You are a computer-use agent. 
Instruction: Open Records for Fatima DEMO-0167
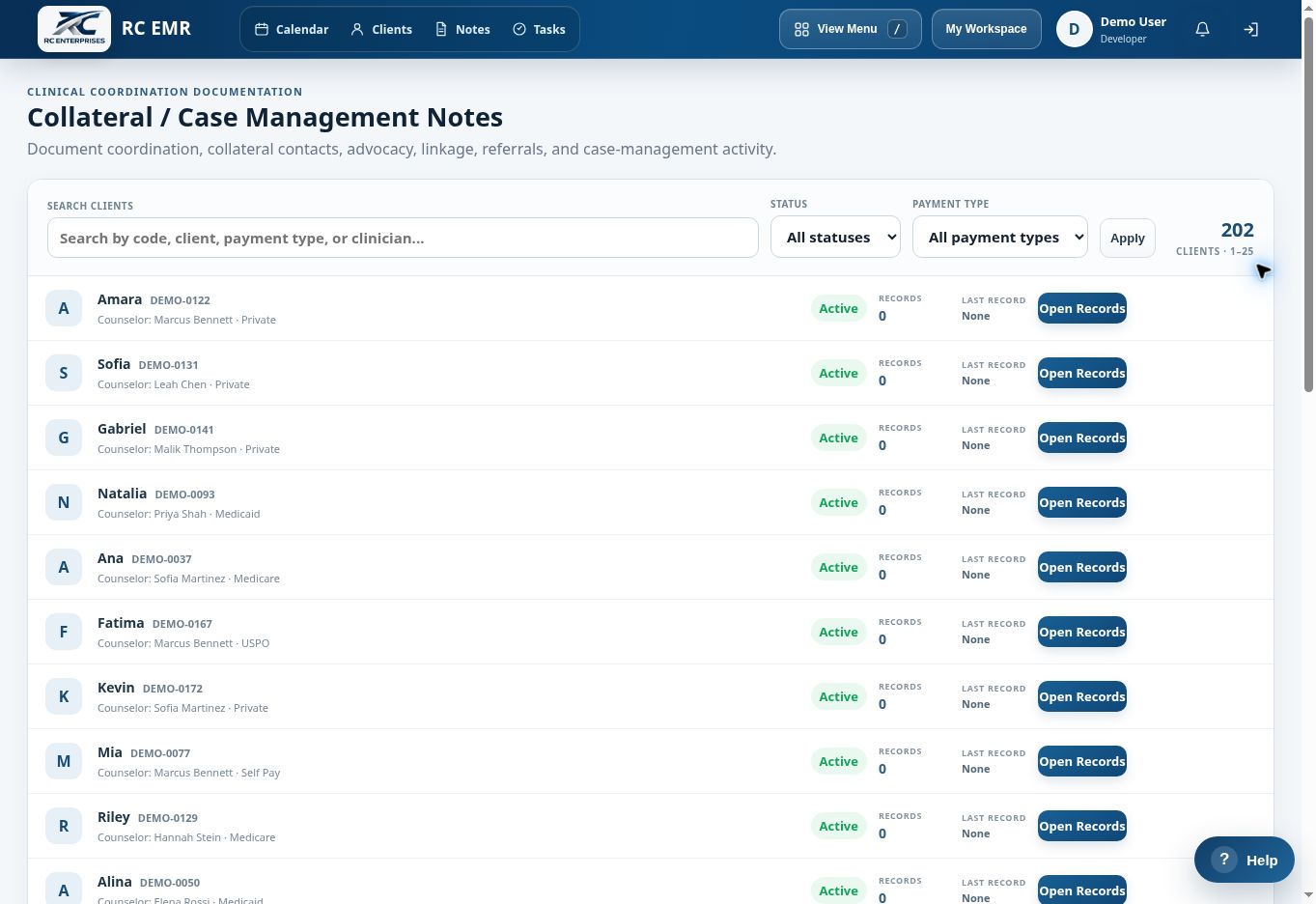click(1082, 632)
